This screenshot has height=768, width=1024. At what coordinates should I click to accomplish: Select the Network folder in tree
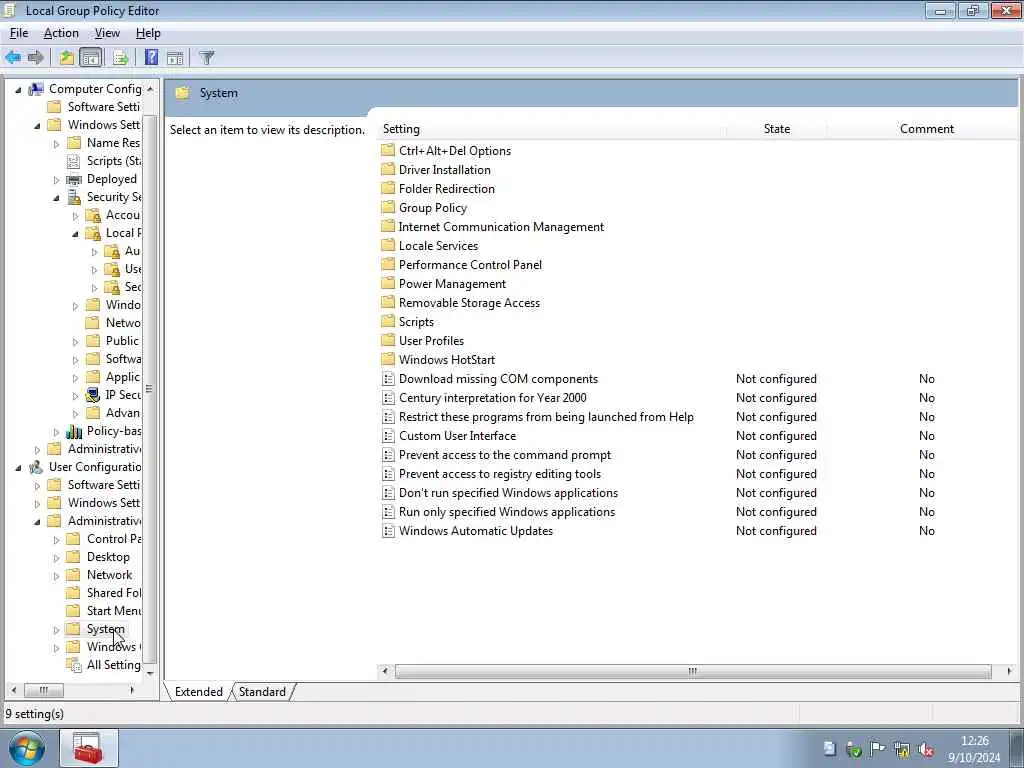(101, 575)
